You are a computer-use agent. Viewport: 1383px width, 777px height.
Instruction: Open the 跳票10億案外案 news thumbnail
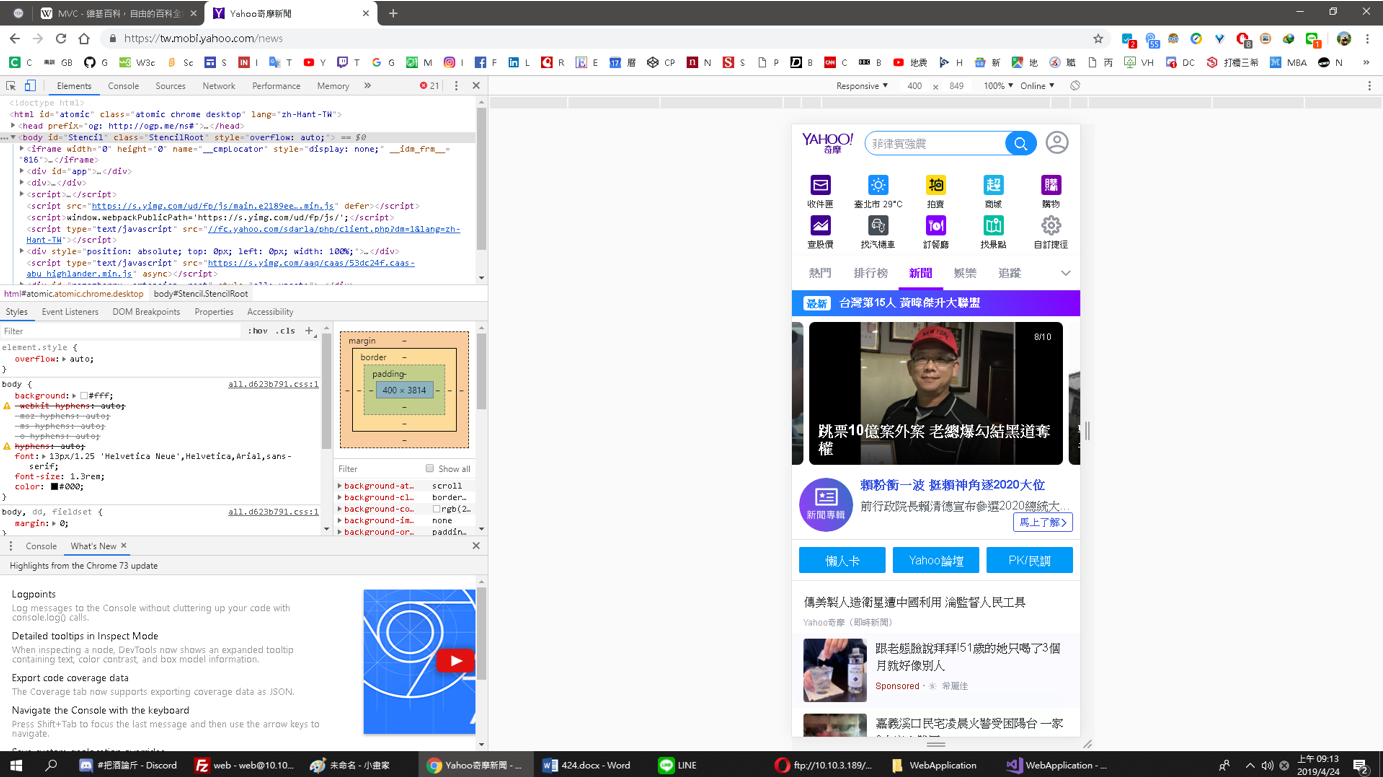(936, 393)
